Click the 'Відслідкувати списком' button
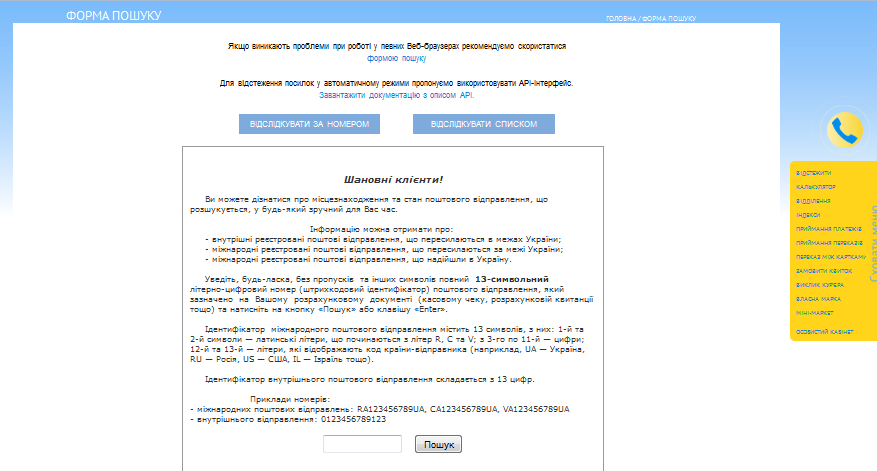Screen dimensions: 877x471 [x=484, y=124]
